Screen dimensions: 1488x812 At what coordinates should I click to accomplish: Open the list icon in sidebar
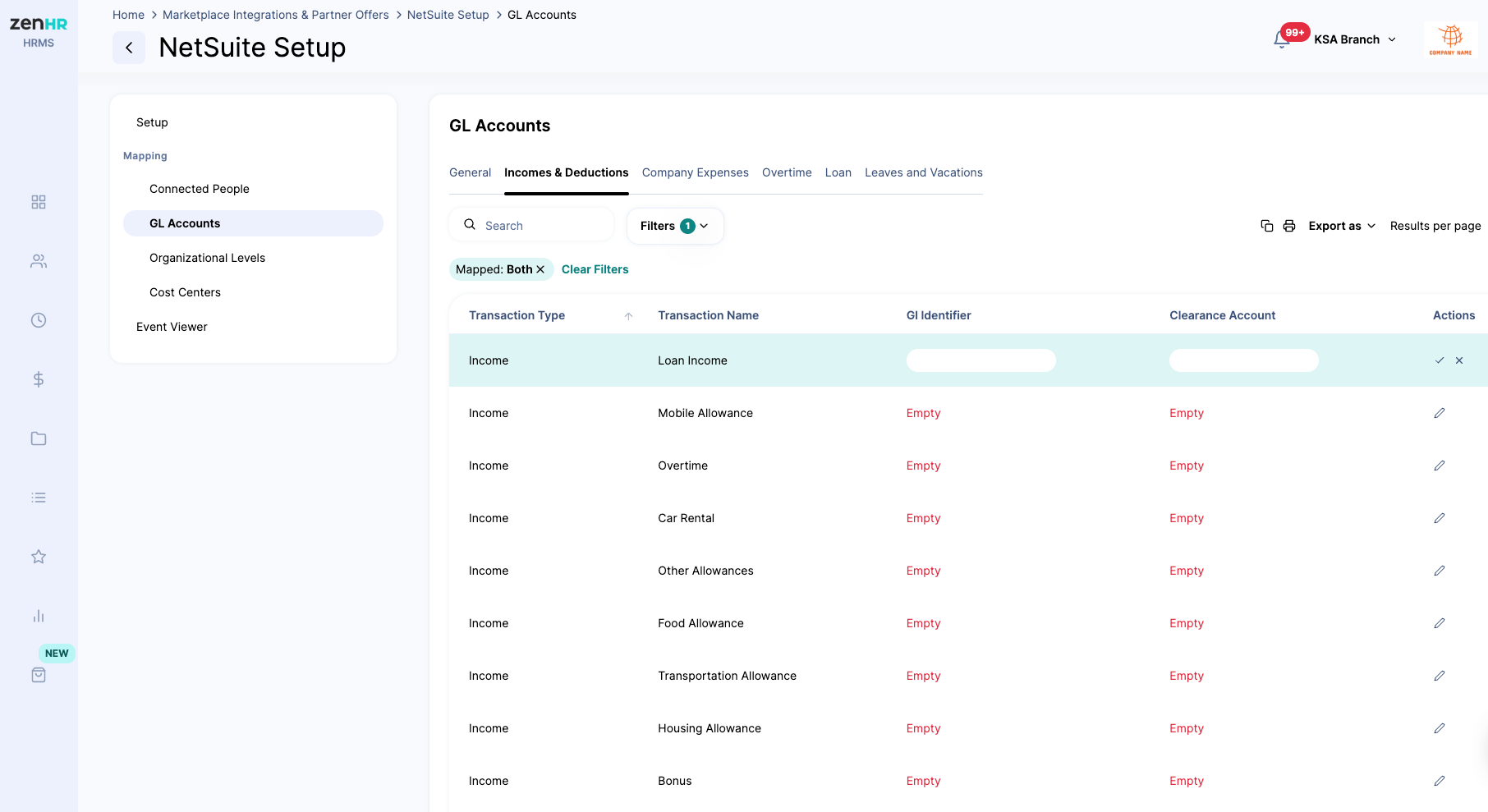tap(39, 498)
